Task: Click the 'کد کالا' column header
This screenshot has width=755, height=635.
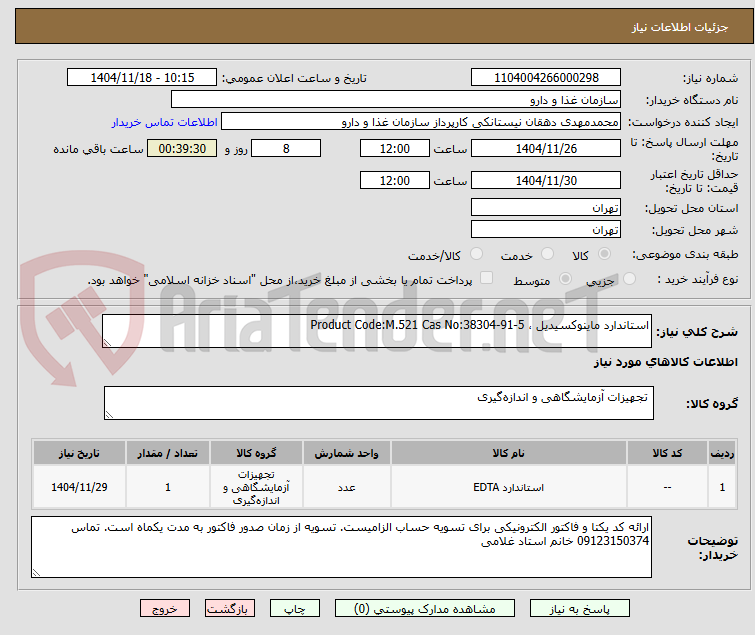Action: coord(667,453)
